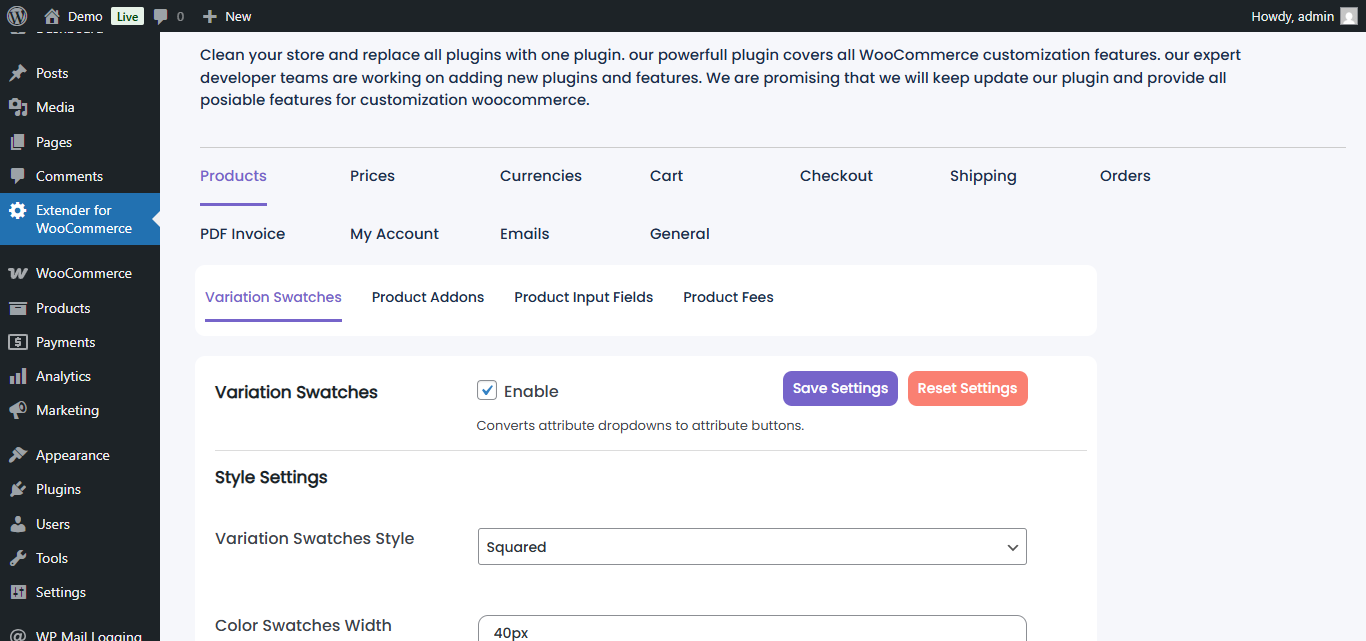This screenshot has height=641, width=1366.
Task: Open Media library icon in sidebar
Action: coord(17,107)
